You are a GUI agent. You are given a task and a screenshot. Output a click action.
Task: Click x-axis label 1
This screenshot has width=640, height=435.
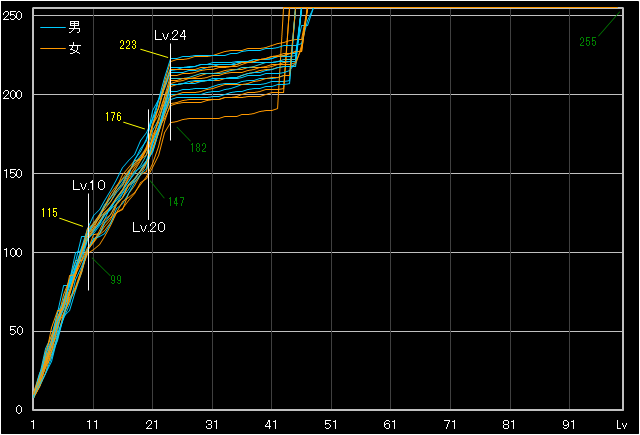click(33, 425)
